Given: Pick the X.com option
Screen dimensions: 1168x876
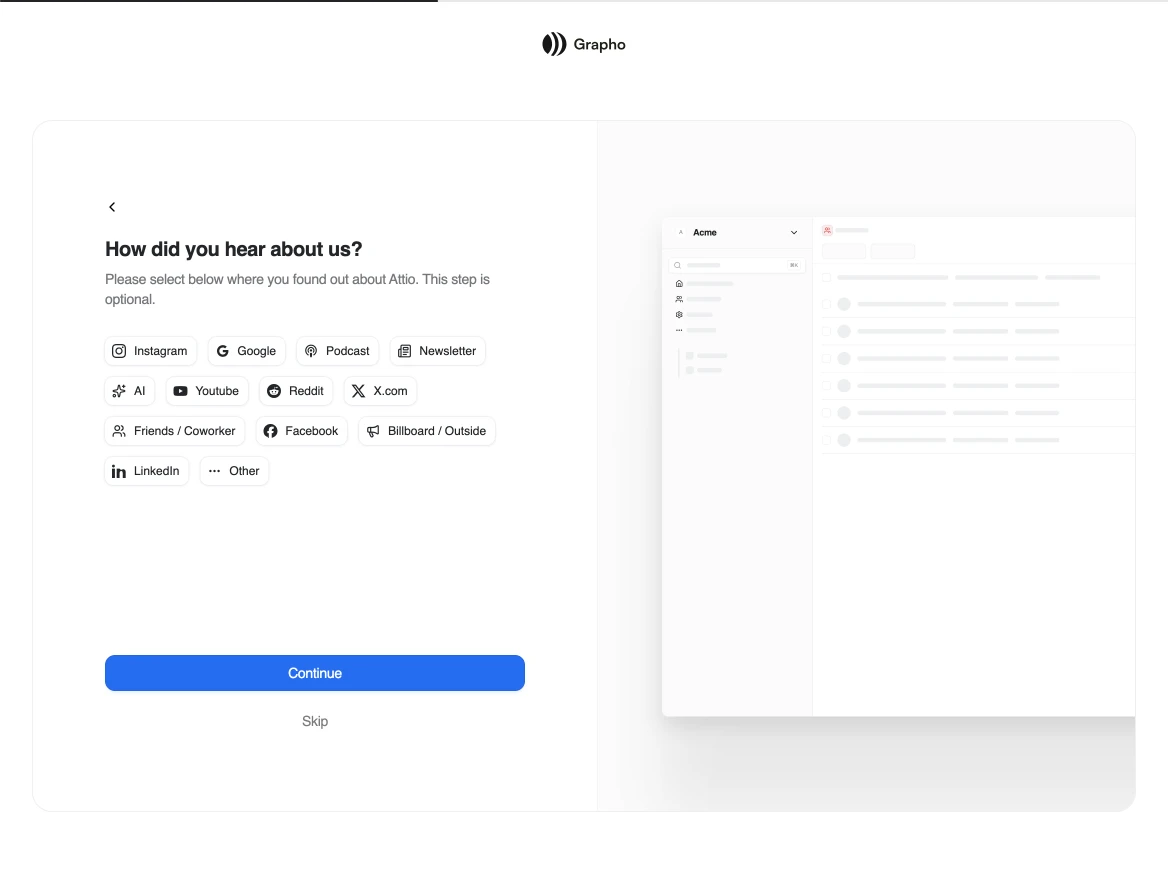Looking at the screenshot, I should pyautogui.click(x=380, y=391).
